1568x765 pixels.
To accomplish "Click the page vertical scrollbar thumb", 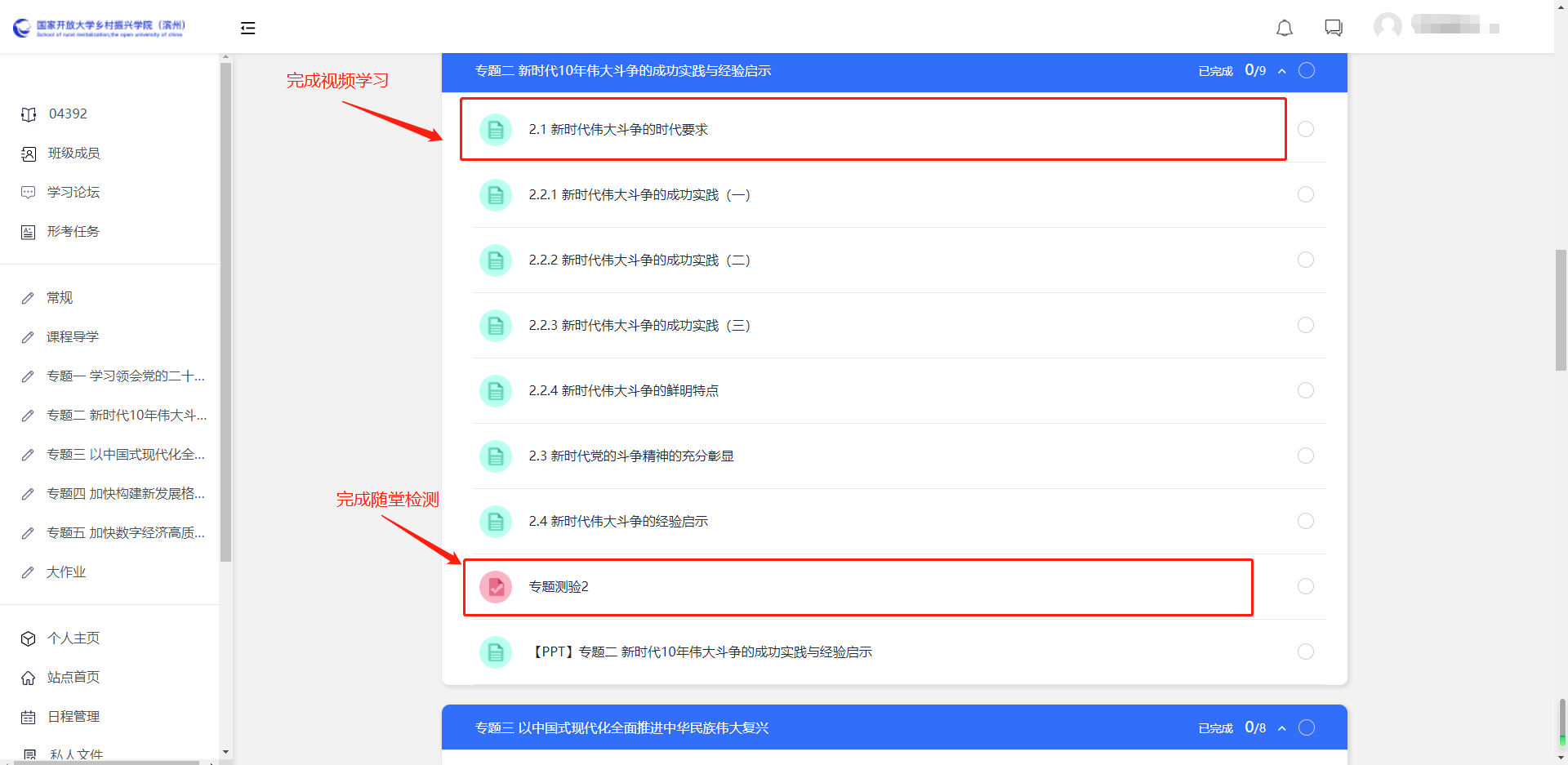I will click(x=1561, y=310).
